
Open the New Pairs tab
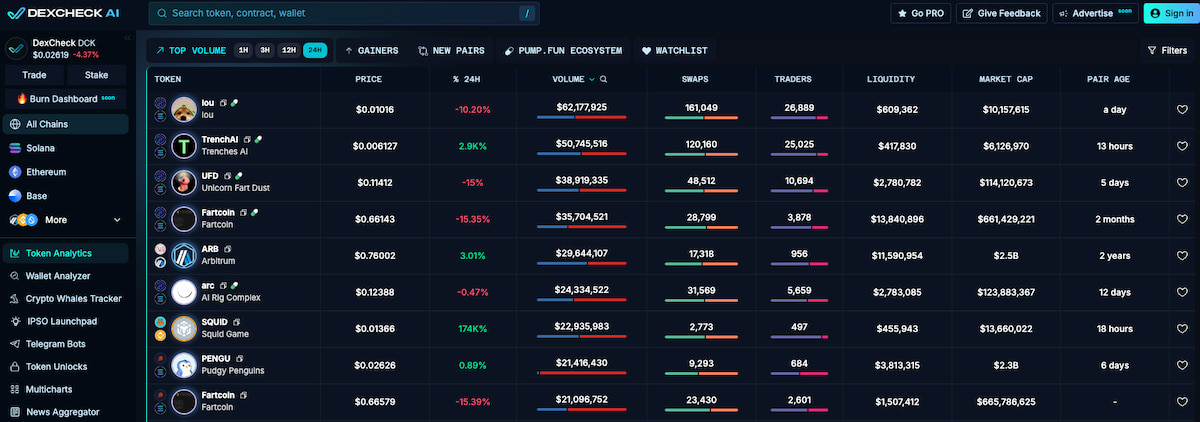(x=451, y=50)
